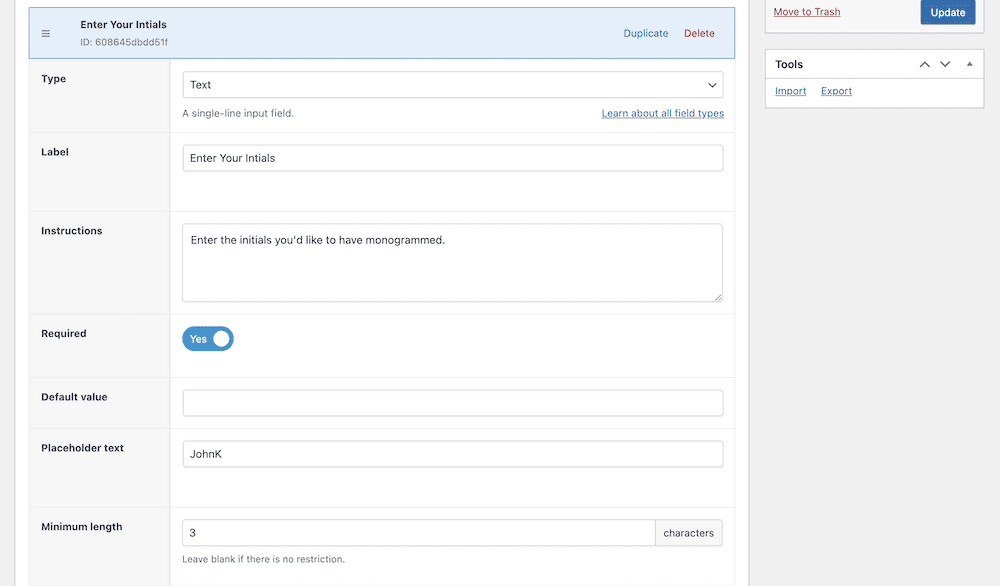
Task: Open Learn about all field types
Action: pos(662,113)
